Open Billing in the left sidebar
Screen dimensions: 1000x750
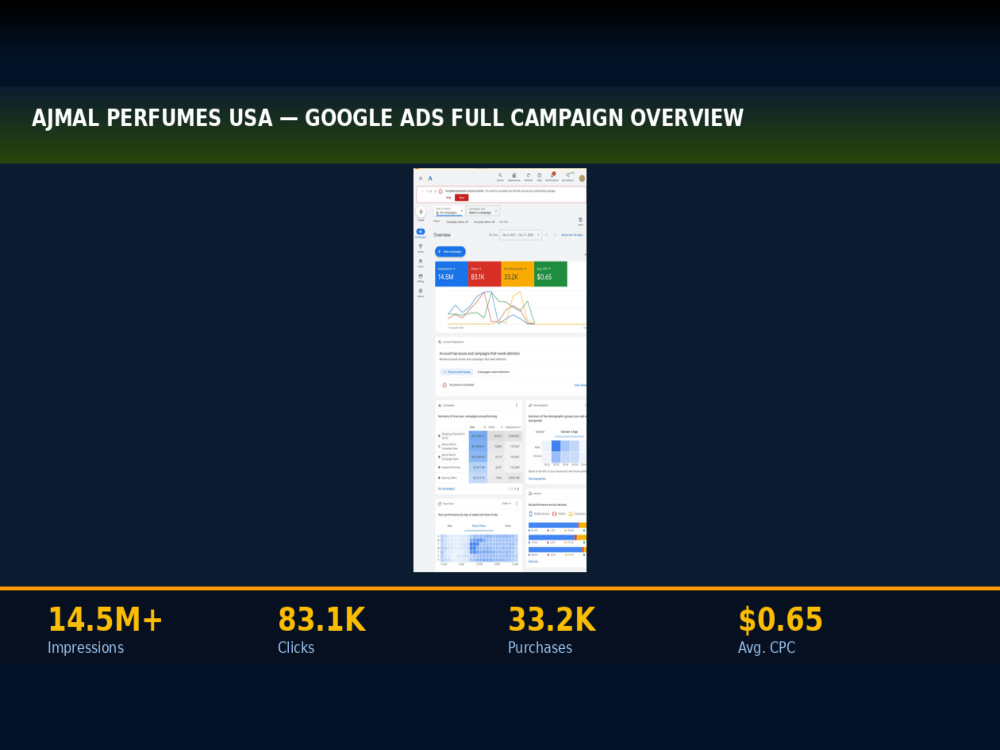click(420, 278)
